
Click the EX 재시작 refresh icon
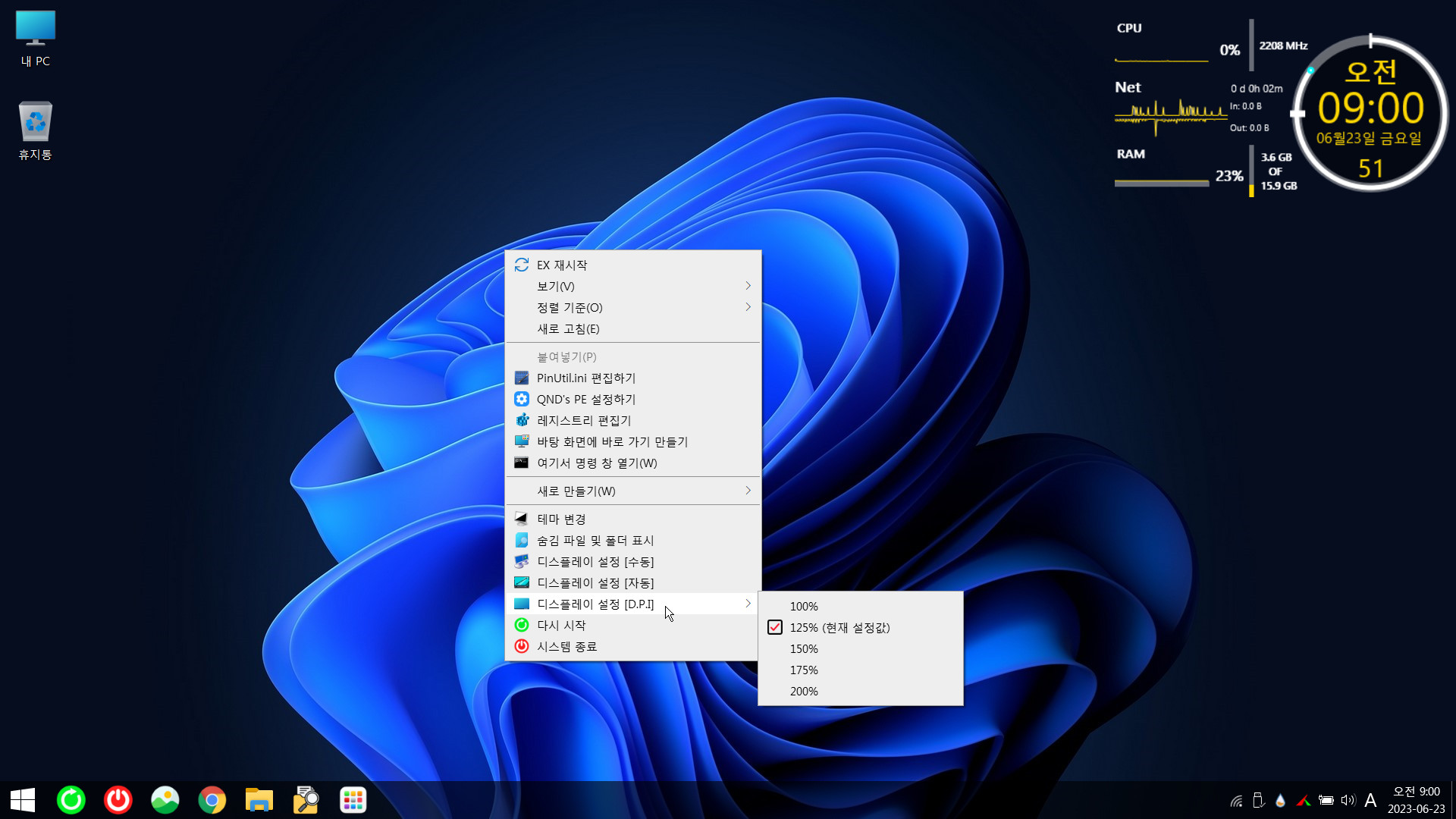coord(522,265)
